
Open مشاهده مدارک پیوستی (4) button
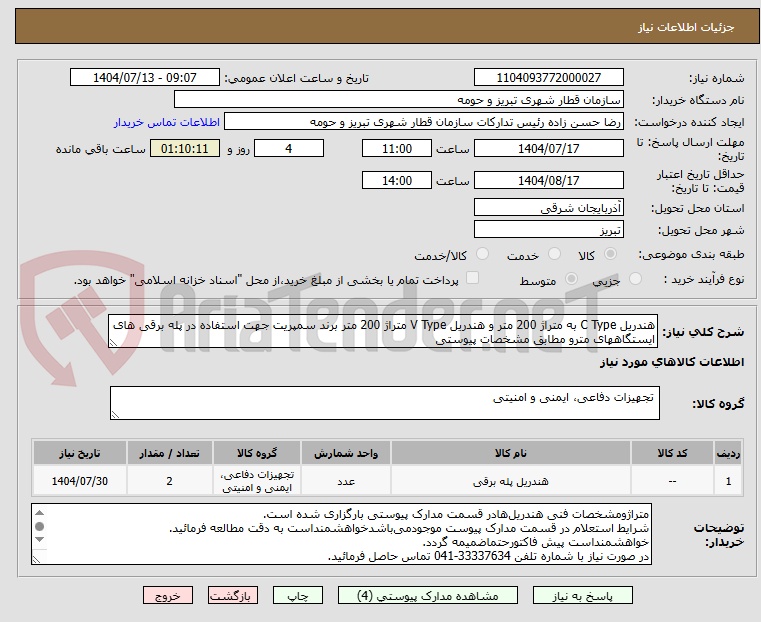tap(428, 595)
